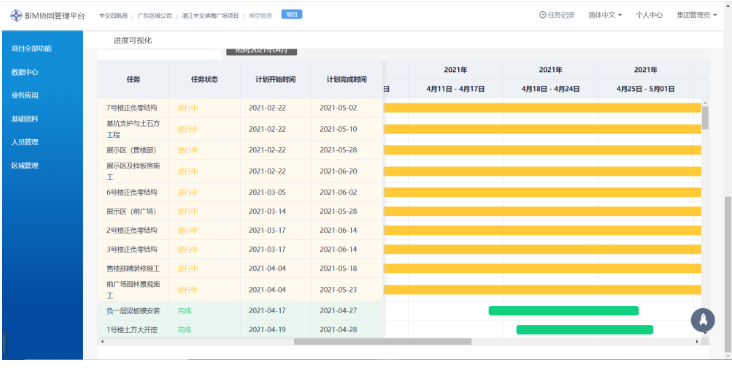Click the horizontal scrollbar left arrow

click(x=102, y=342)
